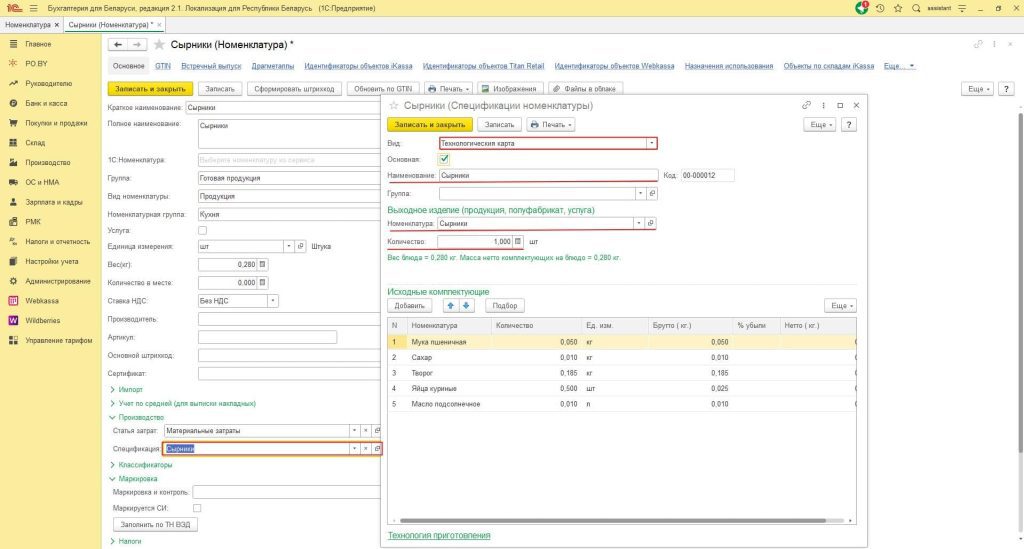The image size is (1024, 549).
Task: Expand the Классификаторы section
Action: (x=145, y=465)
